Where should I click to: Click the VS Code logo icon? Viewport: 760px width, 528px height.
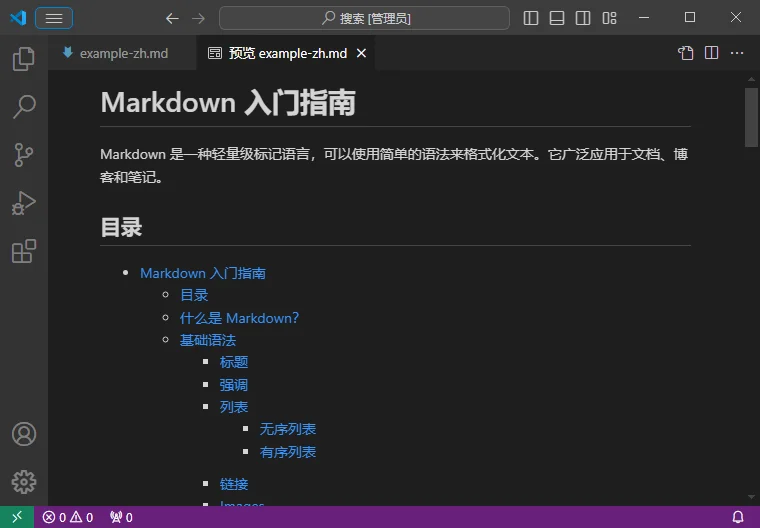(x=18, y=18)
